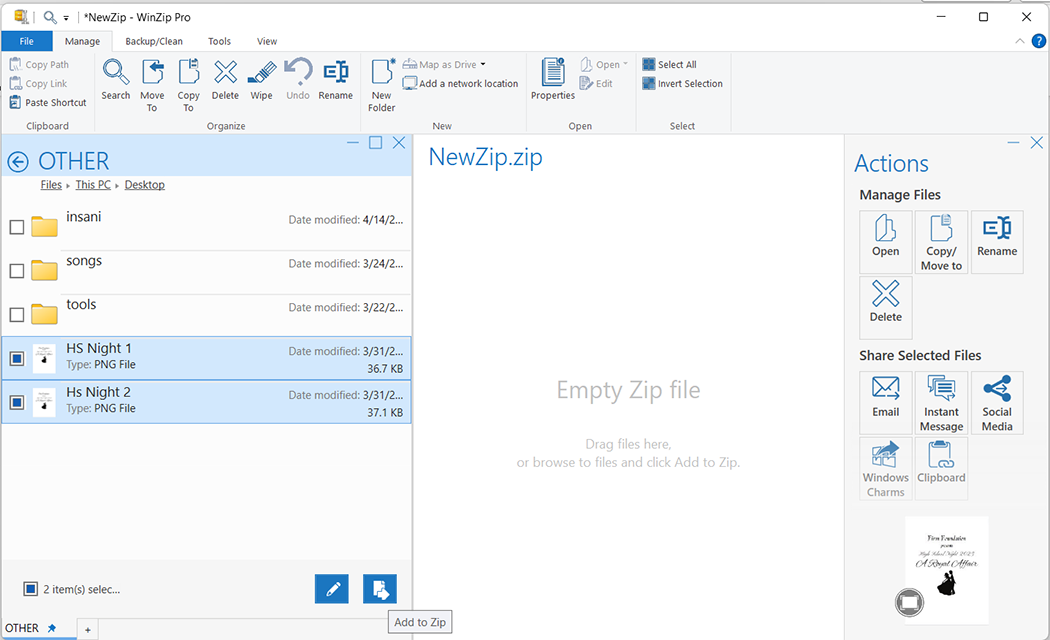Open the Properties dialog icon
This screenshot has width=1050, height=640.
coord(553,80)
